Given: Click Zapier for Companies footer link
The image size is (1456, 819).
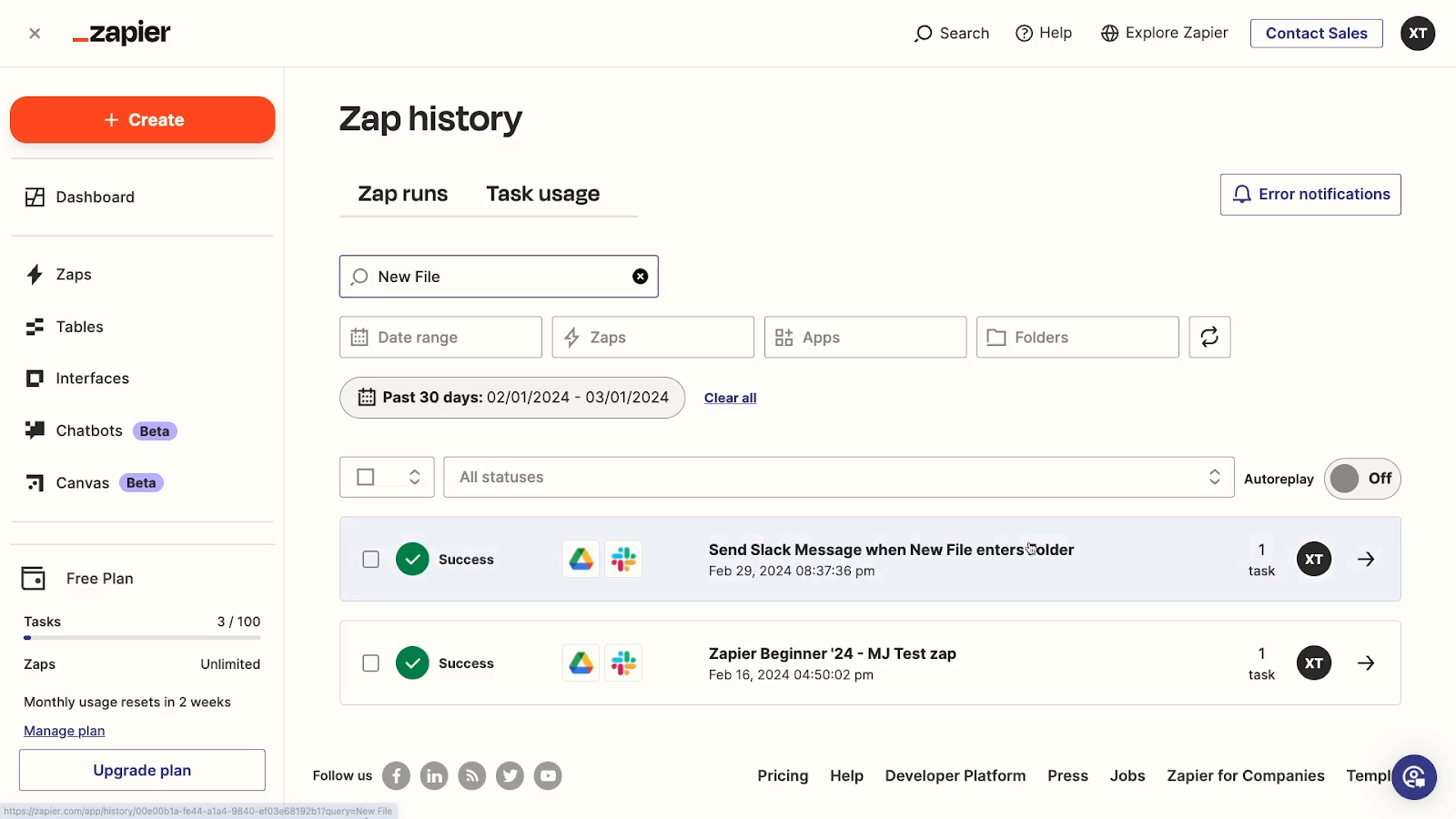Looking at the screenshot, I should (1246, 776).
